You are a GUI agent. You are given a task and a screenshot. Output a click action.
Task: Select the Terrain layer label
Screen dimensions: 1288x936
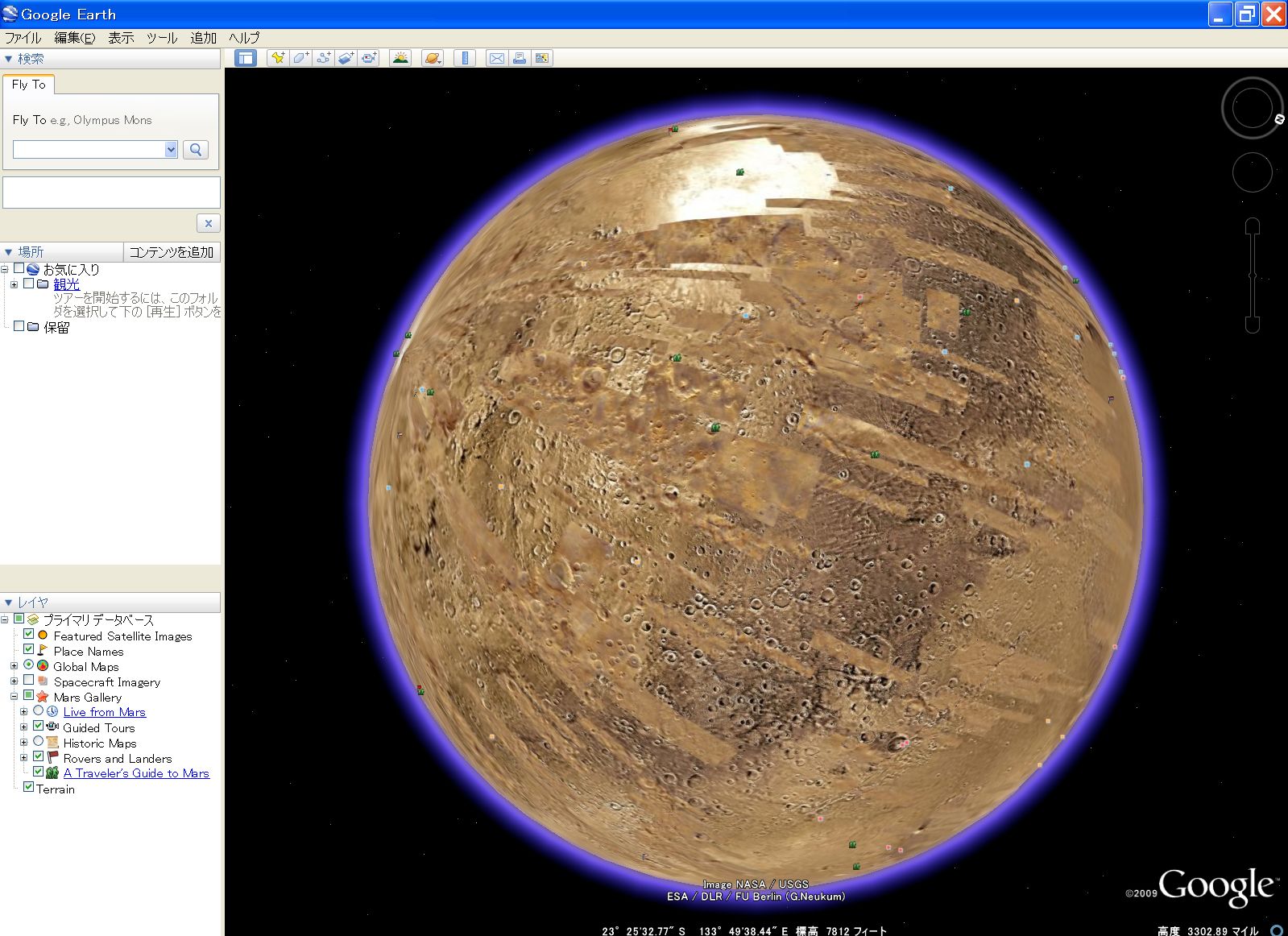(56, 789)
